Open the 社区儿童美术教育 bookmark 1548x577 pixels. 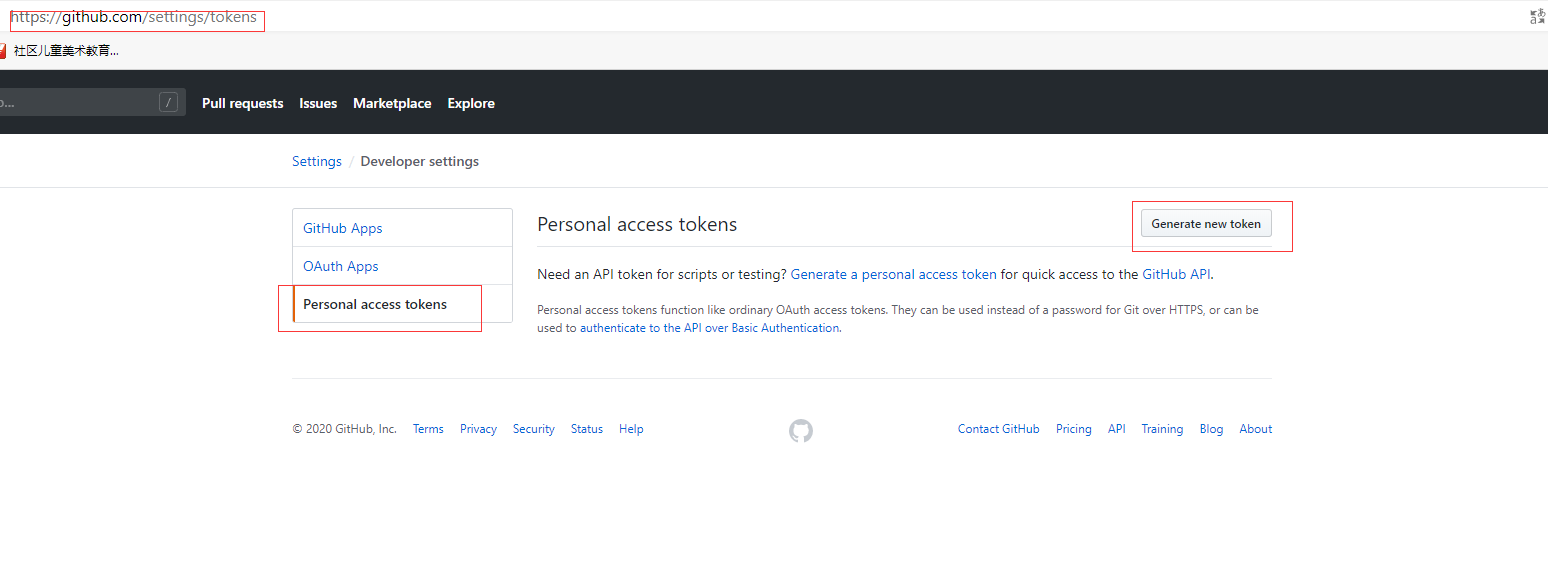coord(60,51)
